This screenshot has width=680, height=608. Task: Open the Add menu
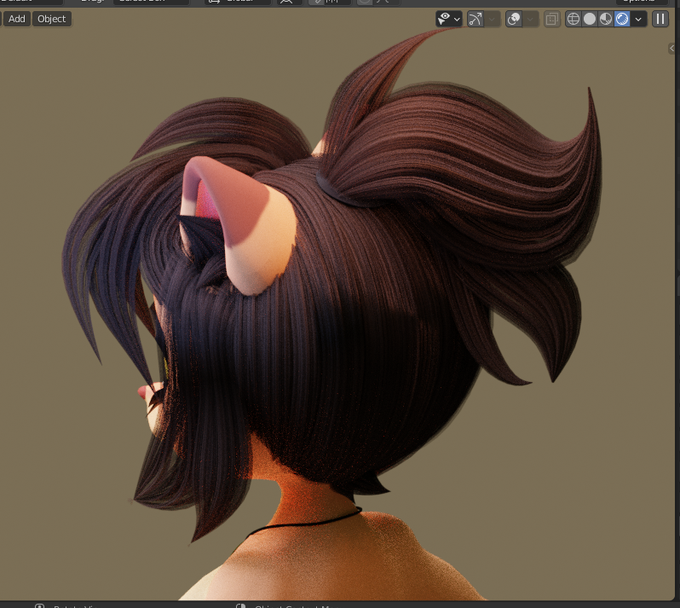(16, 19)
